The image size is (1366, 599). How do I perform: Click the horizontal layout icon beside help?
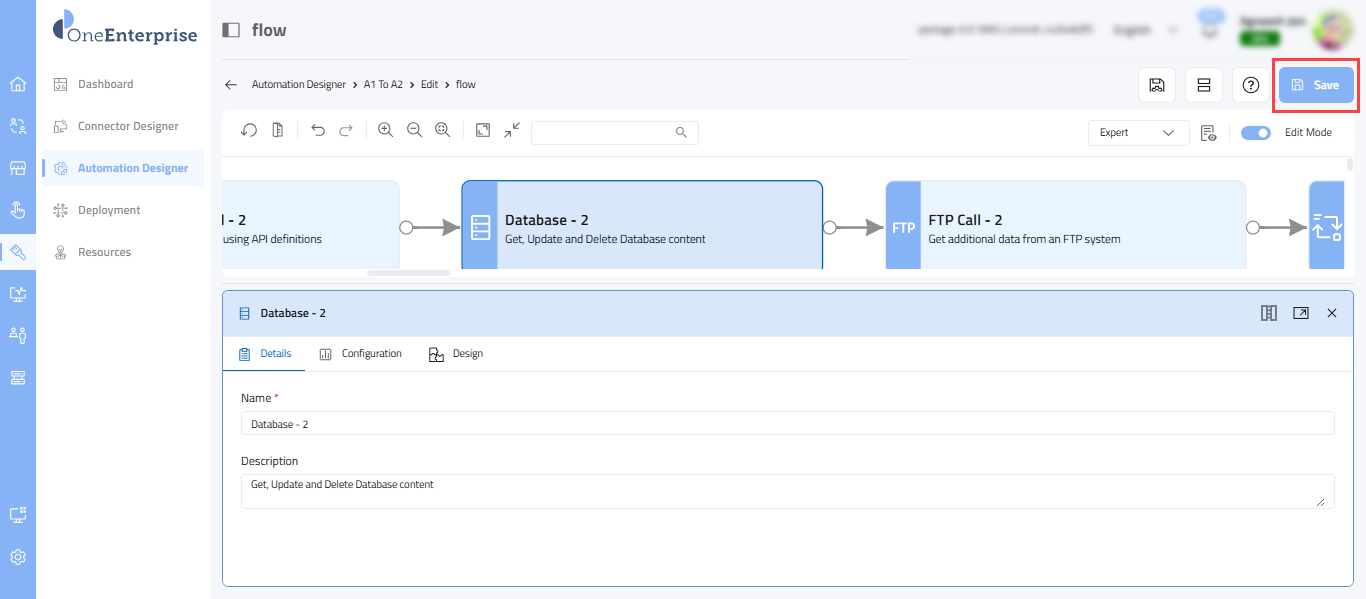(1204, 85)
